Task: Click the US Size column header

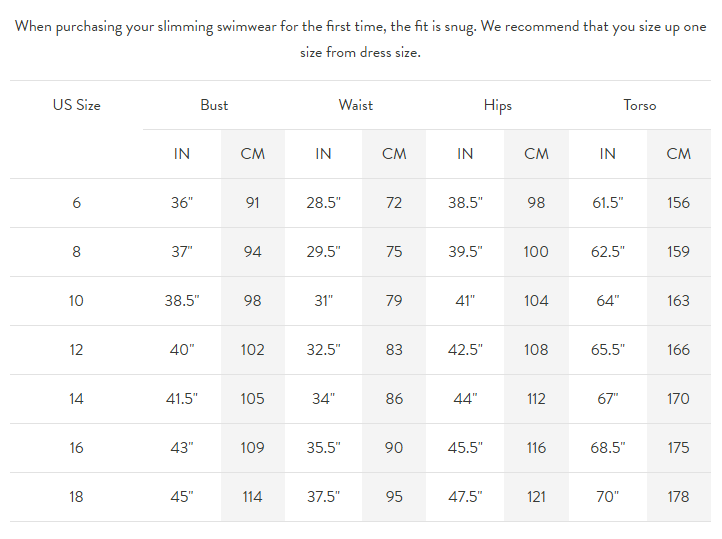Action: pos(77,105)
